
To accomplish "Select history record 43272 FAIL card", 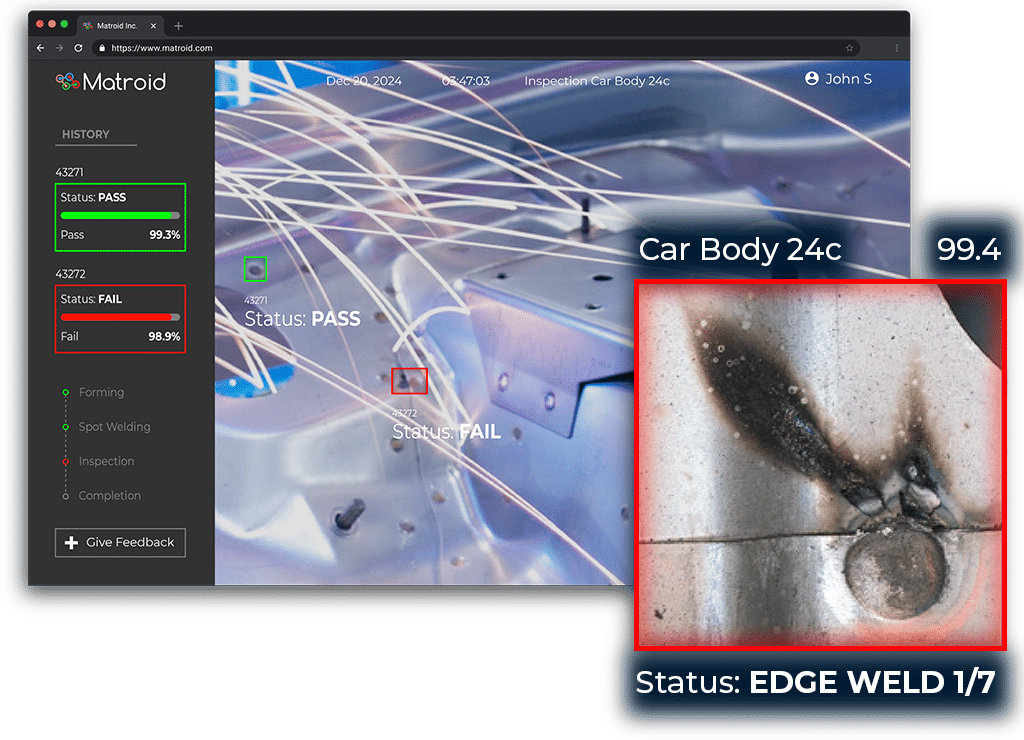I will [120, 319].
